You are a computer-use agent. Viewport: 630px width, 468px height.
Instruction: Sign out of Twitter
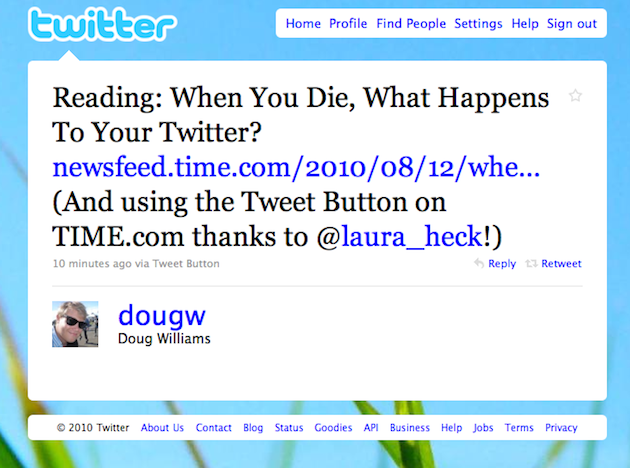572,24
